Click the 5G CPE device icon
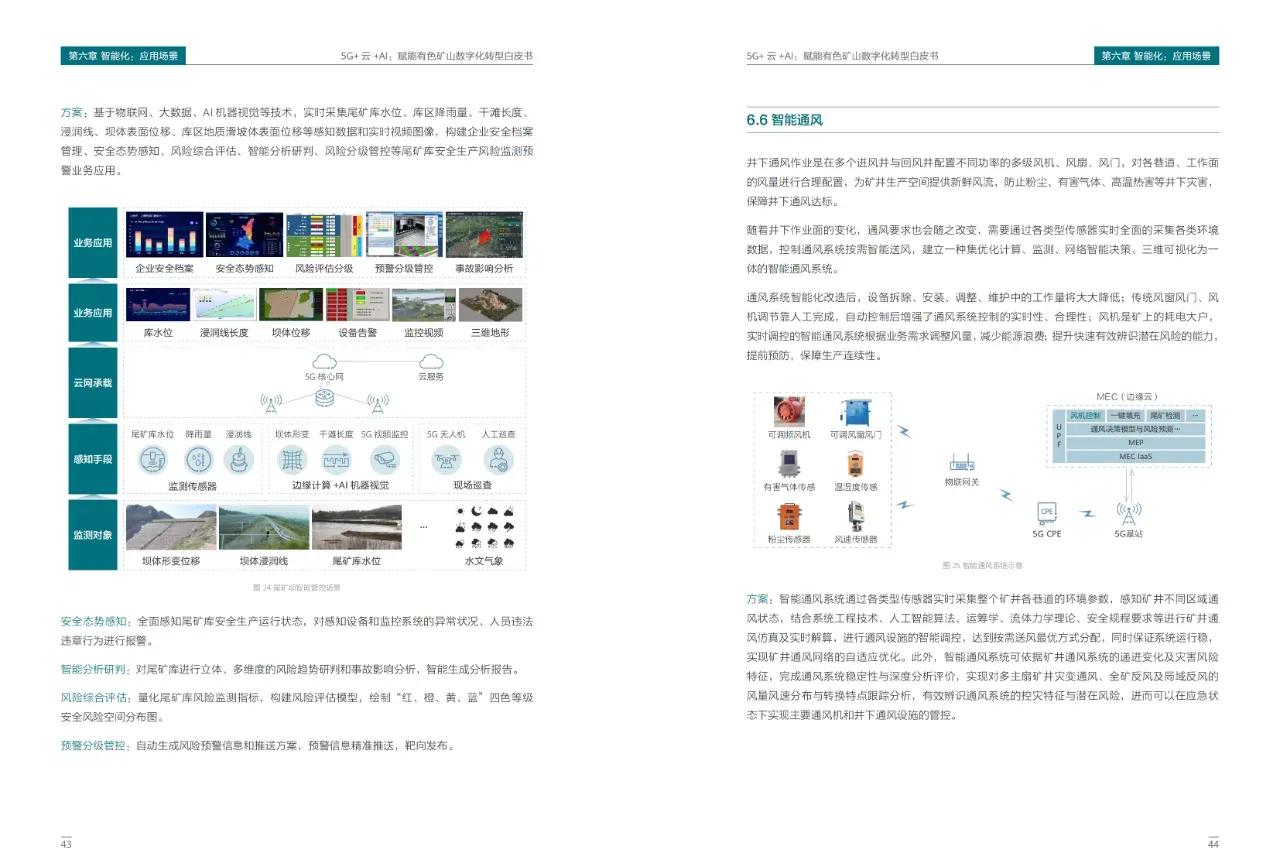 pyautogui.click(x=1046, y=513)
